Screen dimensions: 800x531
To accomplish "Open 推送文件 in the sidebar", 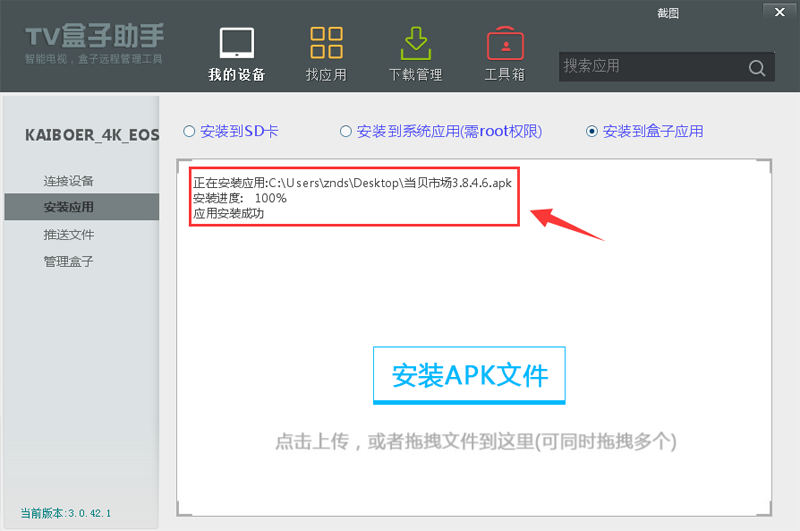I will [x=68, y=235].
